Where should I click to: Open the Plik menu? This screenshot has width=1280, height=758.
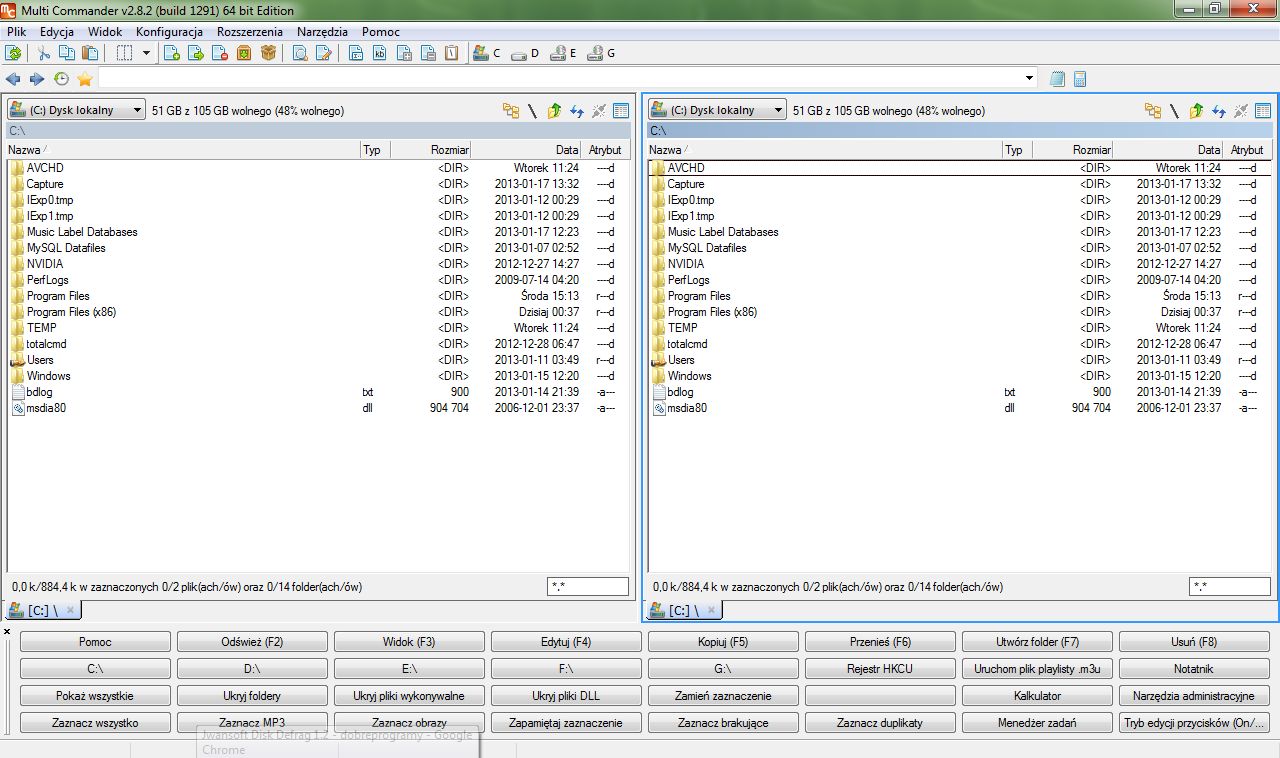point(16,32)
